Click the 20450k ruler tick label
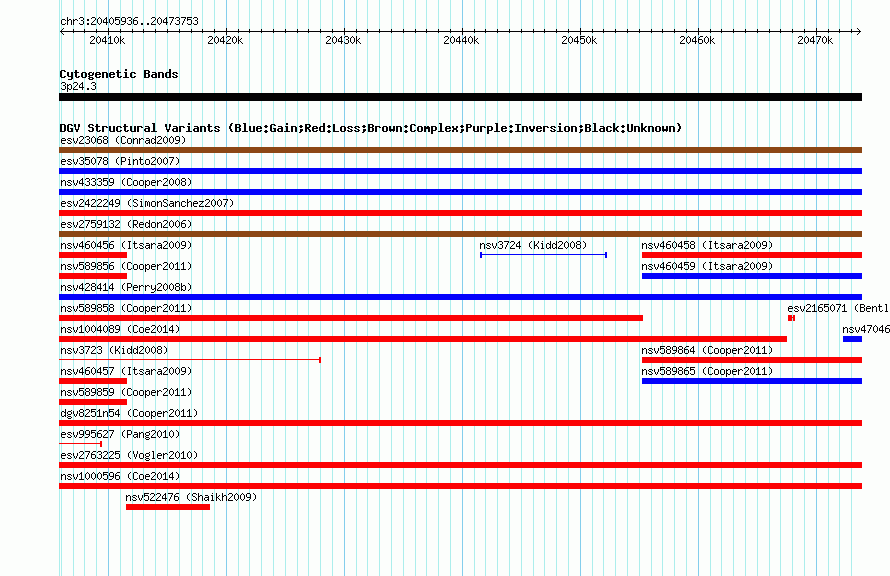 580,40
